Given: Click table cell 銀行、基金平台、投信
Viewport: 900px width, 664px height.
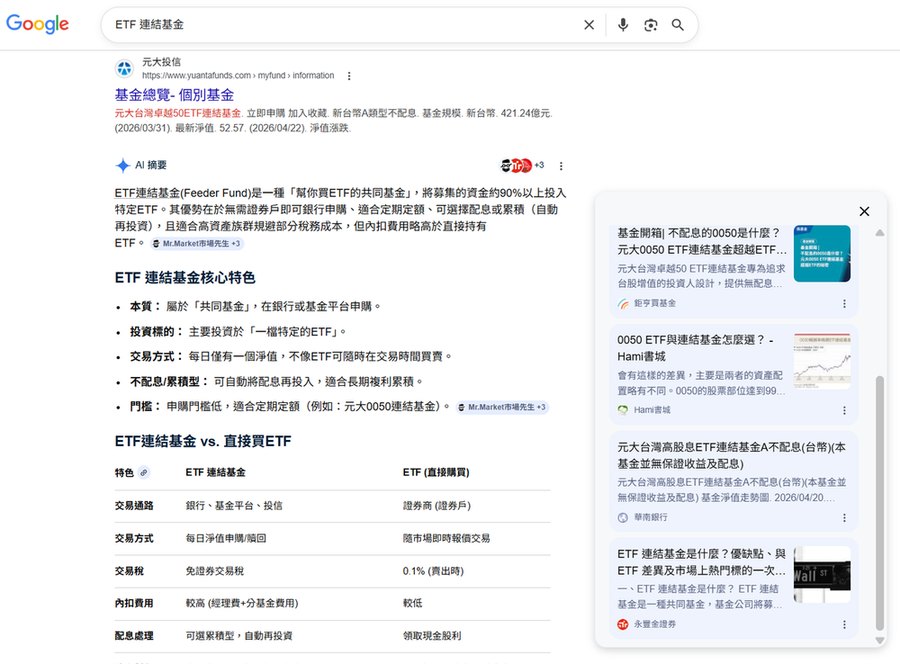Looking at the screenshot, I should pos(234,506).
